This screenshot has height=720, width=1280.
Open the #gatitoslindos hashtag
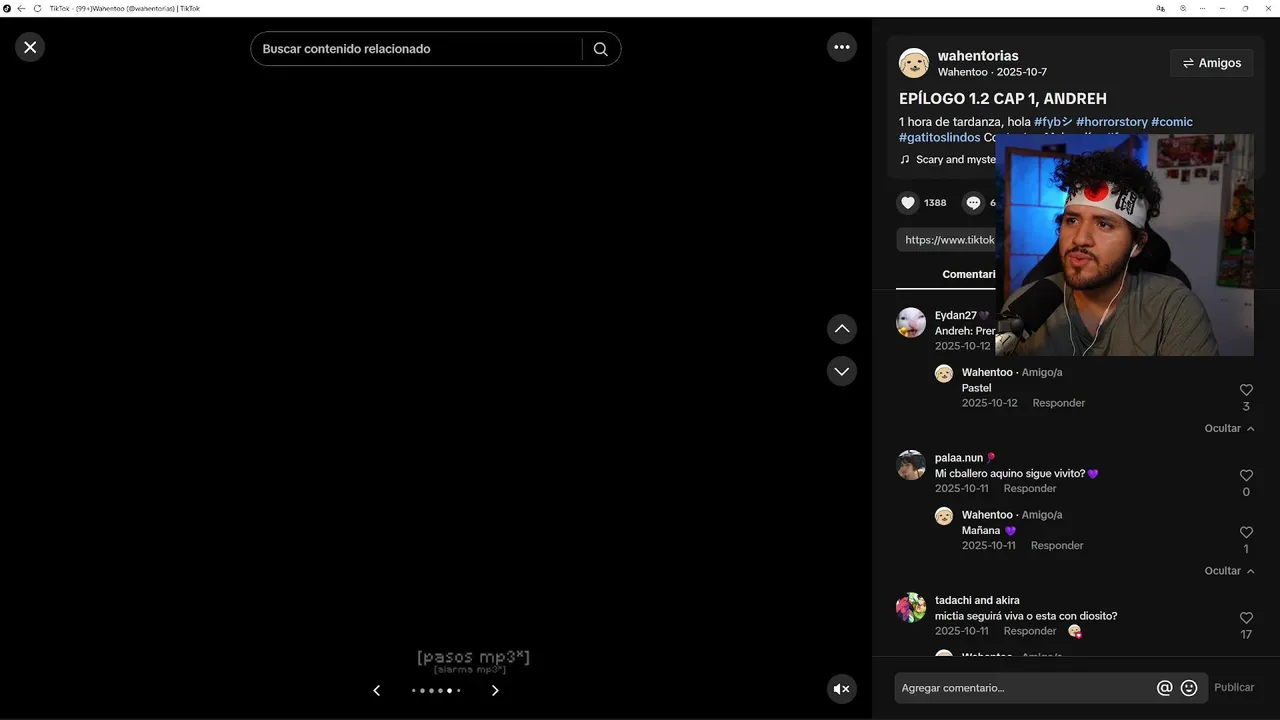940,138
